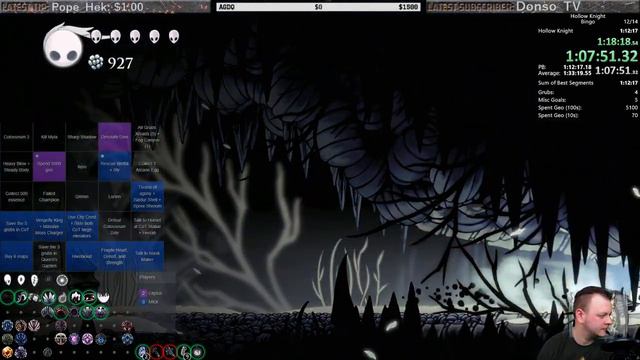Screen dimensions: 640x360
Task: Click the 12/14 attempt counter
Action: pyautogui.click(x=631, y=22)
